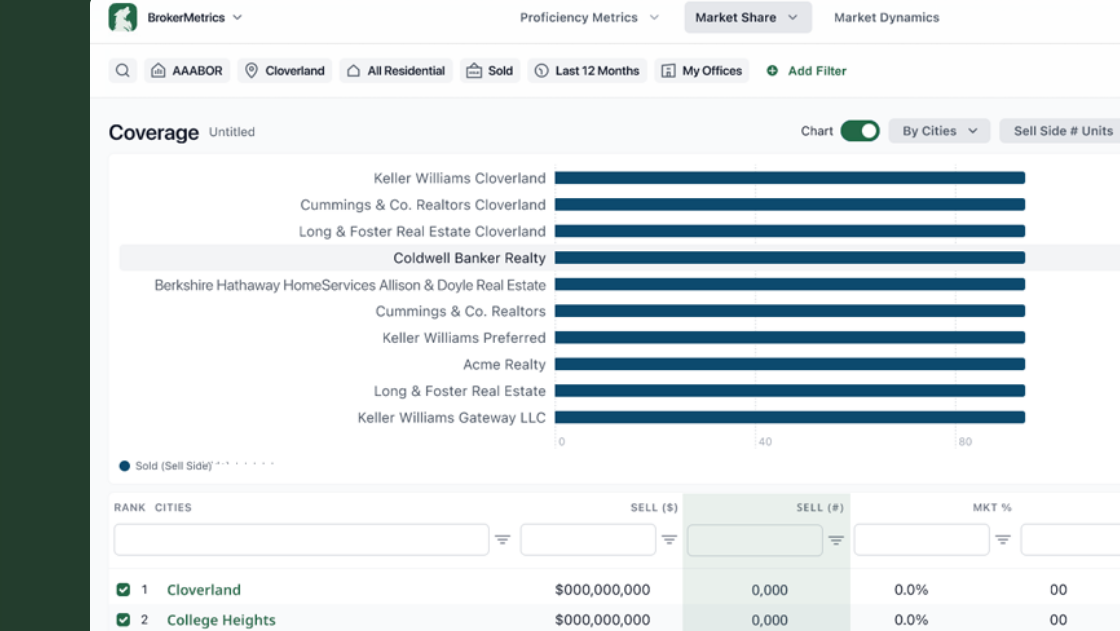Screen dimensions: 1120x631
Task: Click the BrokerMetrics logo icon
Action: click(x=123, y=17)
